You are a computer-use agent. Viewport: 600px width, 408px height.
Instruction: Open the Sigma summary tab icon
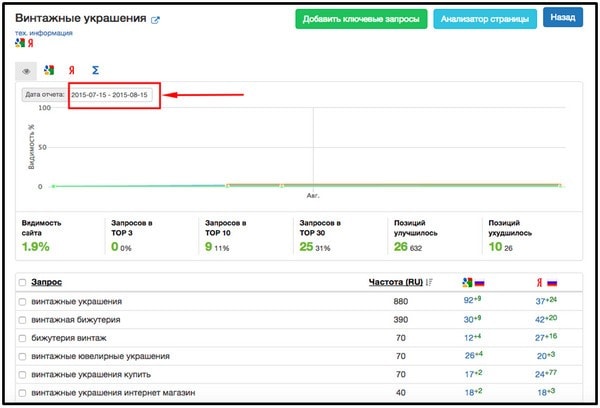tap(95, 71)
